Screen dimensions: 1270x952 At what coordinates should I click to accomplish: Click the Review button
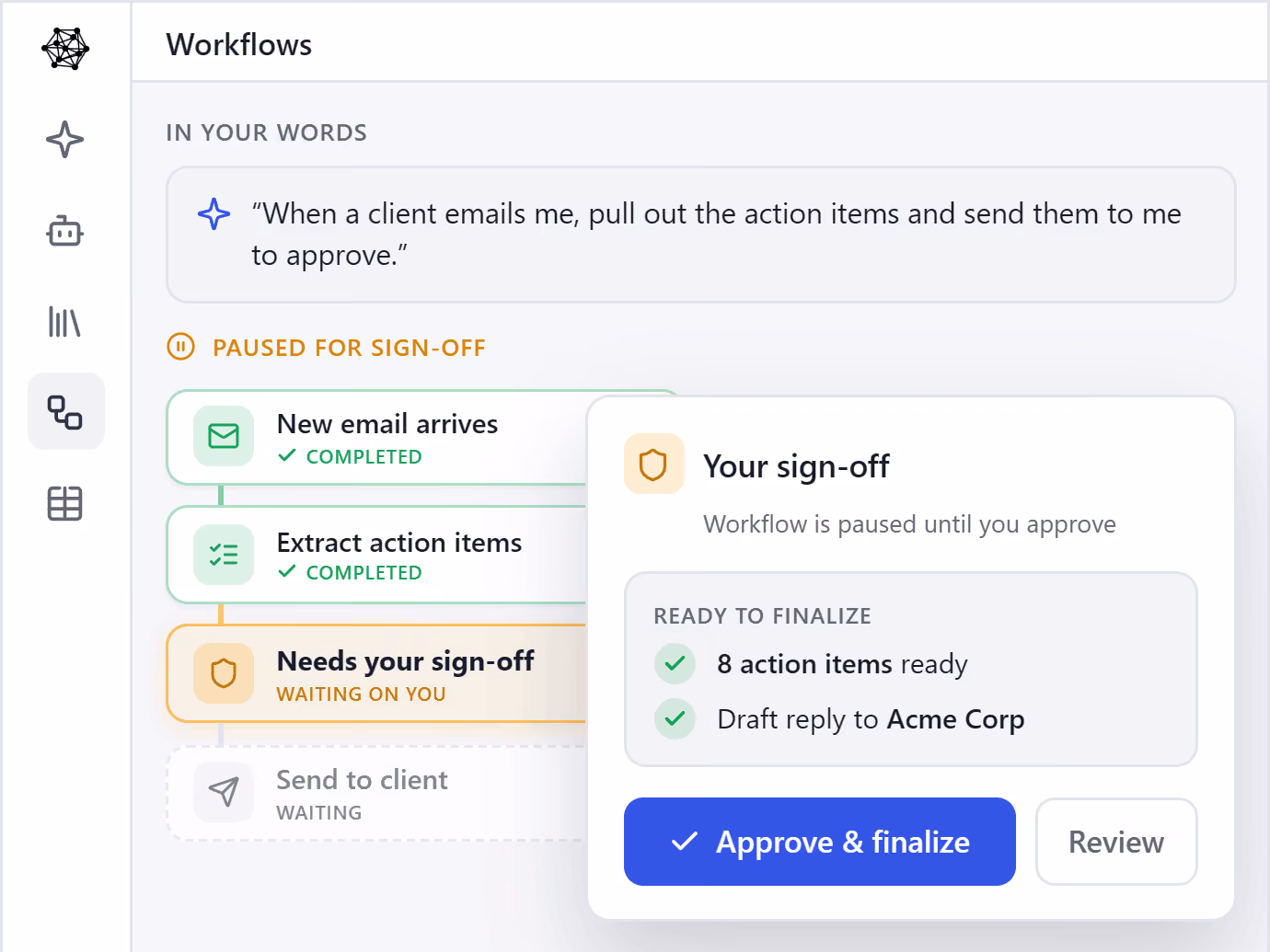coord(1116,842)
